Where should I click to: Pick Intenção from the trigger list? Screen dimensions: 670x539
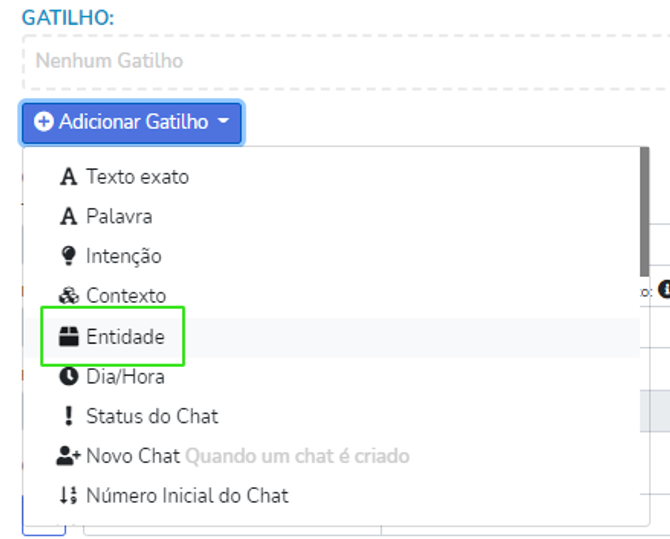point(123,256)
